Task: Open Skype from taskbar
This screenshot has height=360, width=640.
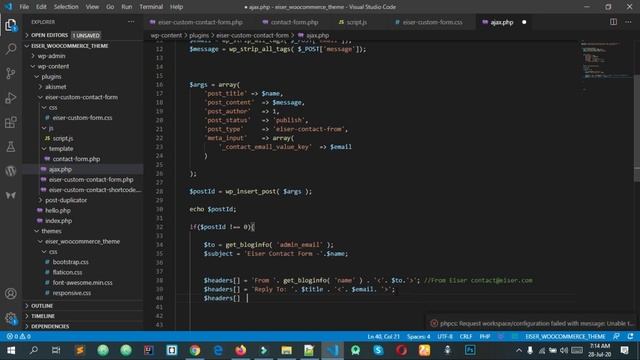Action: [378, 350]
